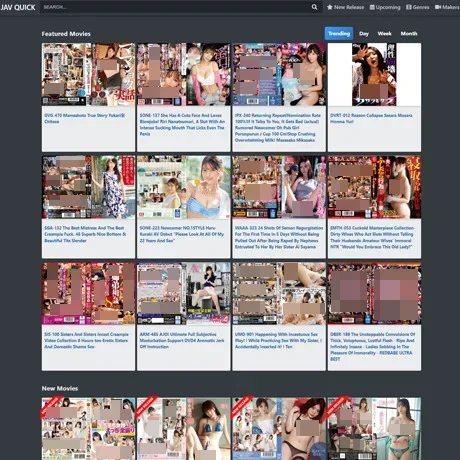Open the Upcoming menu item
The image size is (460, 460).
coord(385,7)
